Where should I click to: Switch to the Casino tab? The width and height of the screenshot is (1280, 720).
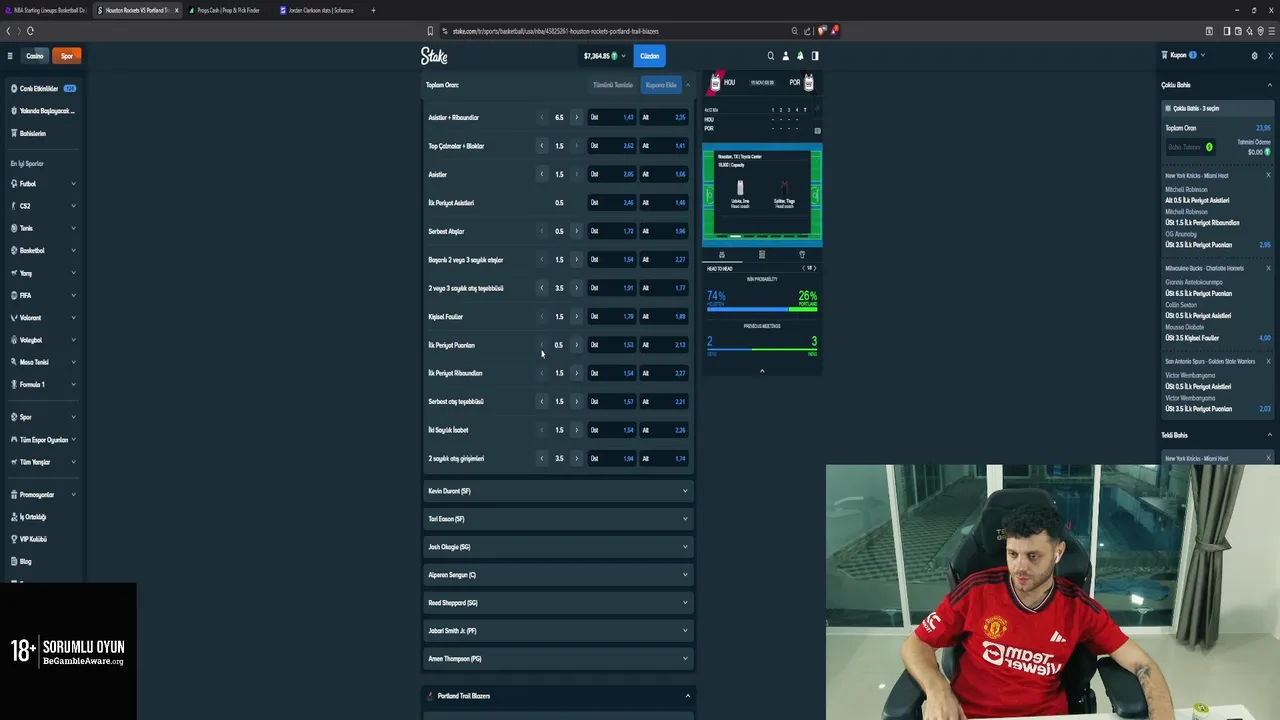[x=35, y=56]
